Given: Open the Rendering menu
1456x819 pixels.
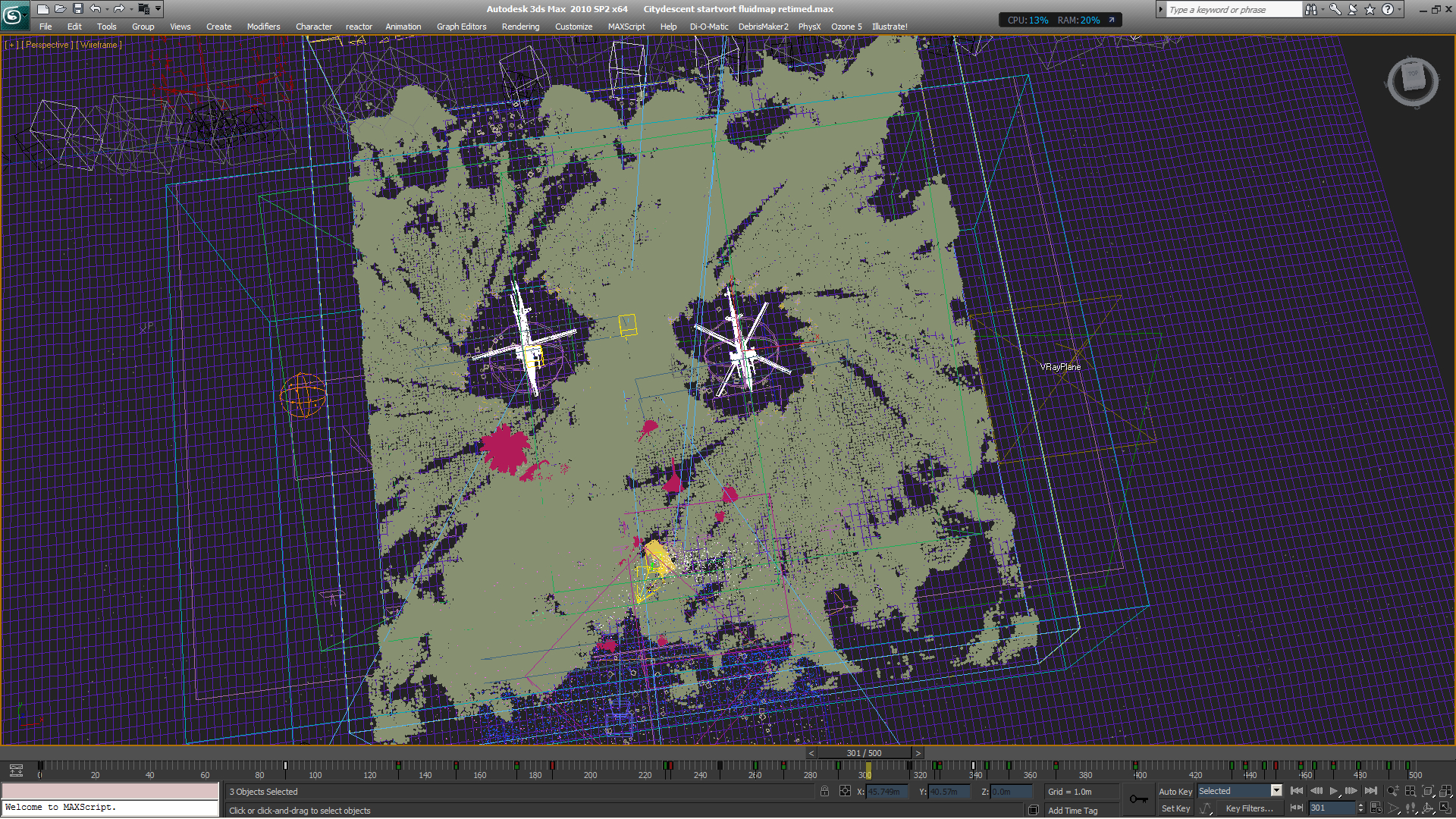Looking at the screenshot, I should 520,27.
